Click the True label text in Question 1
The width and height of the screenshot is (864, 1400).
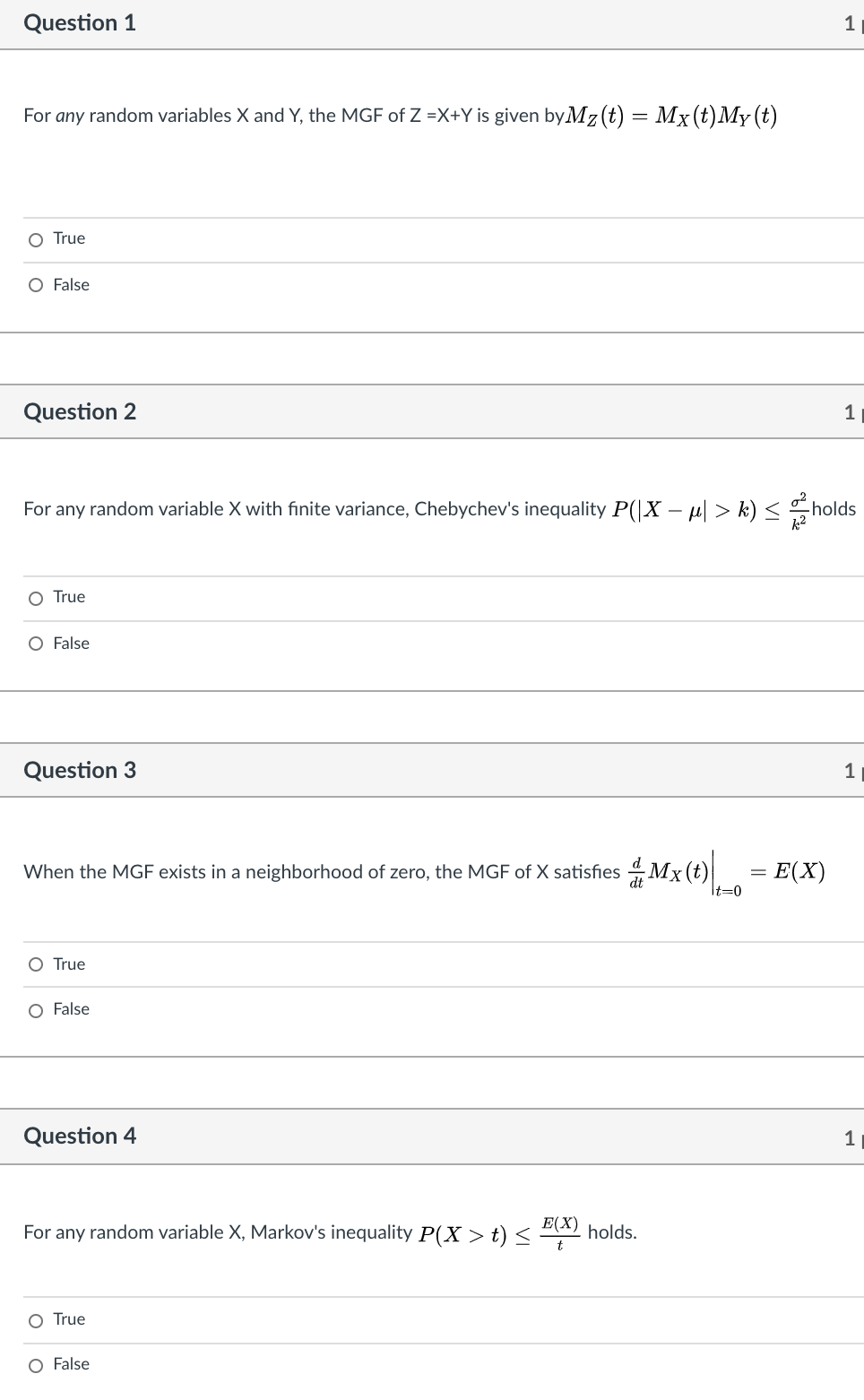click(x=69, y=238)
